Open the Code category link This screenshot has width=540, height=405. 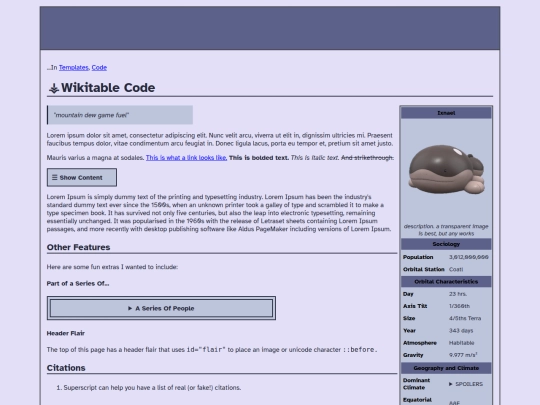(99, 68)
